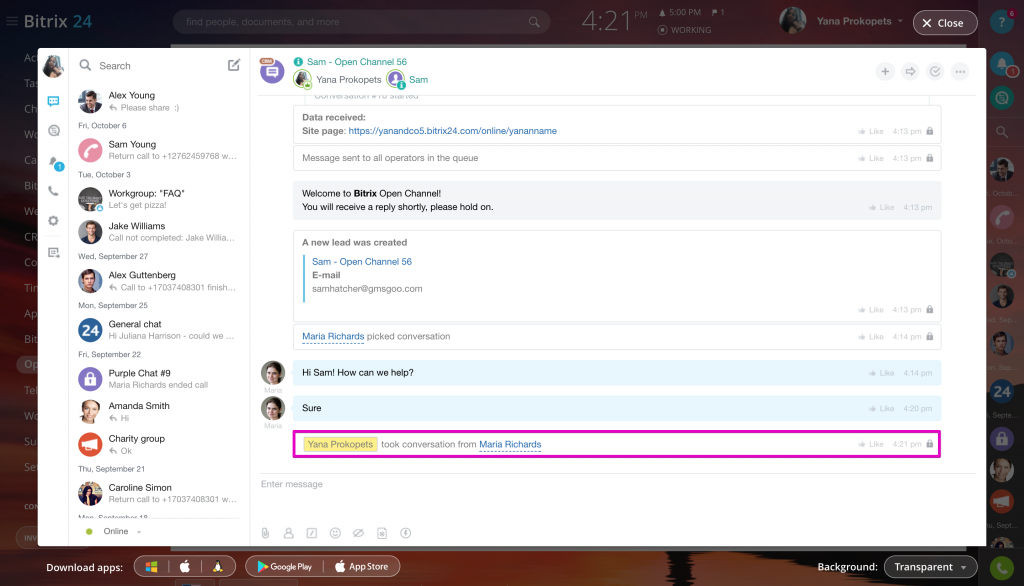Viewport: 1024px width, 586px height.
Task: Like the 'Sure' message
Action: 881,408
